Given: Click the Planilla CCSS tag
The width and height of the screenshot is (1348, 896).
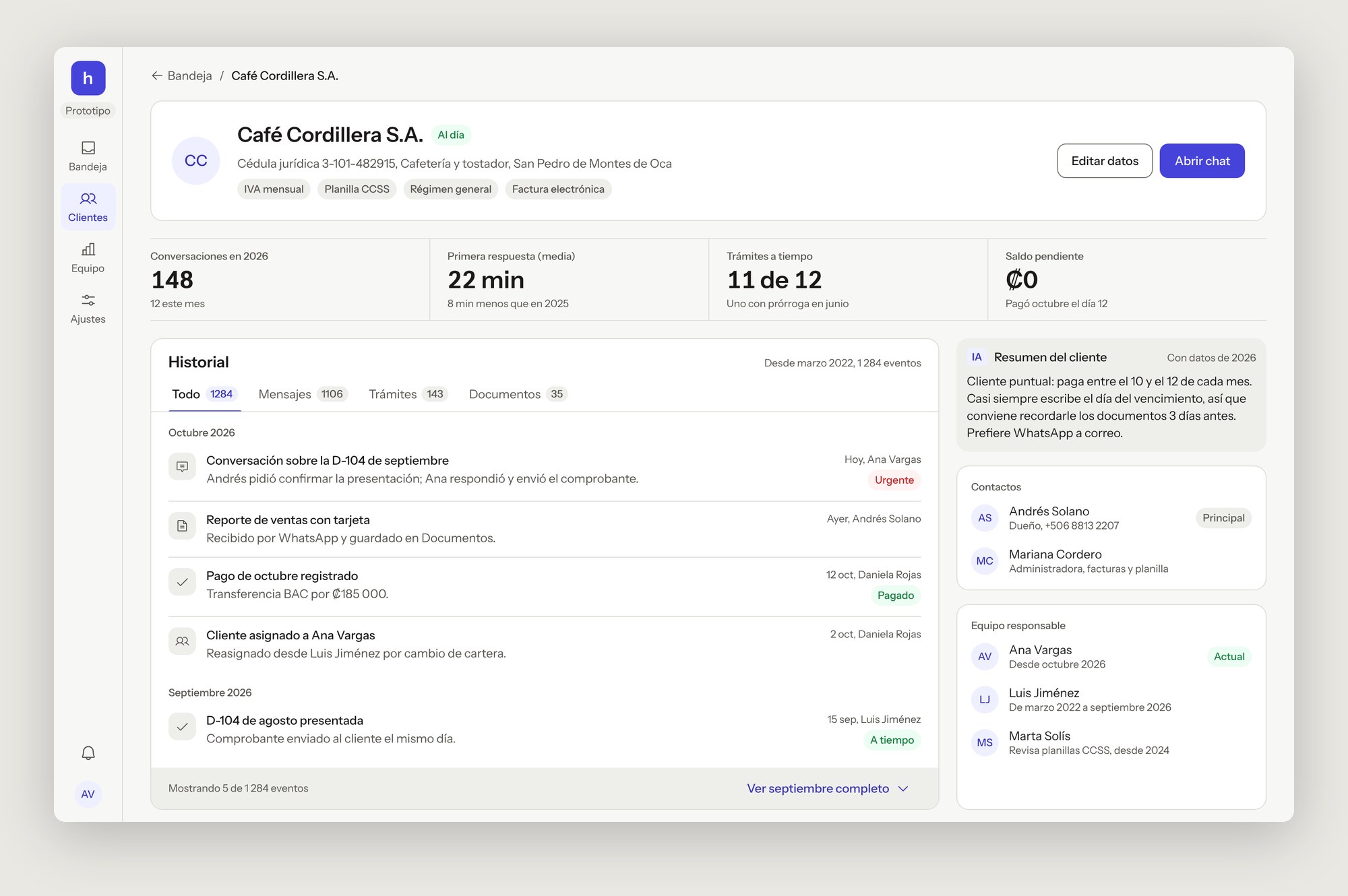Looking at the screenshot, I should pos(357,189).
